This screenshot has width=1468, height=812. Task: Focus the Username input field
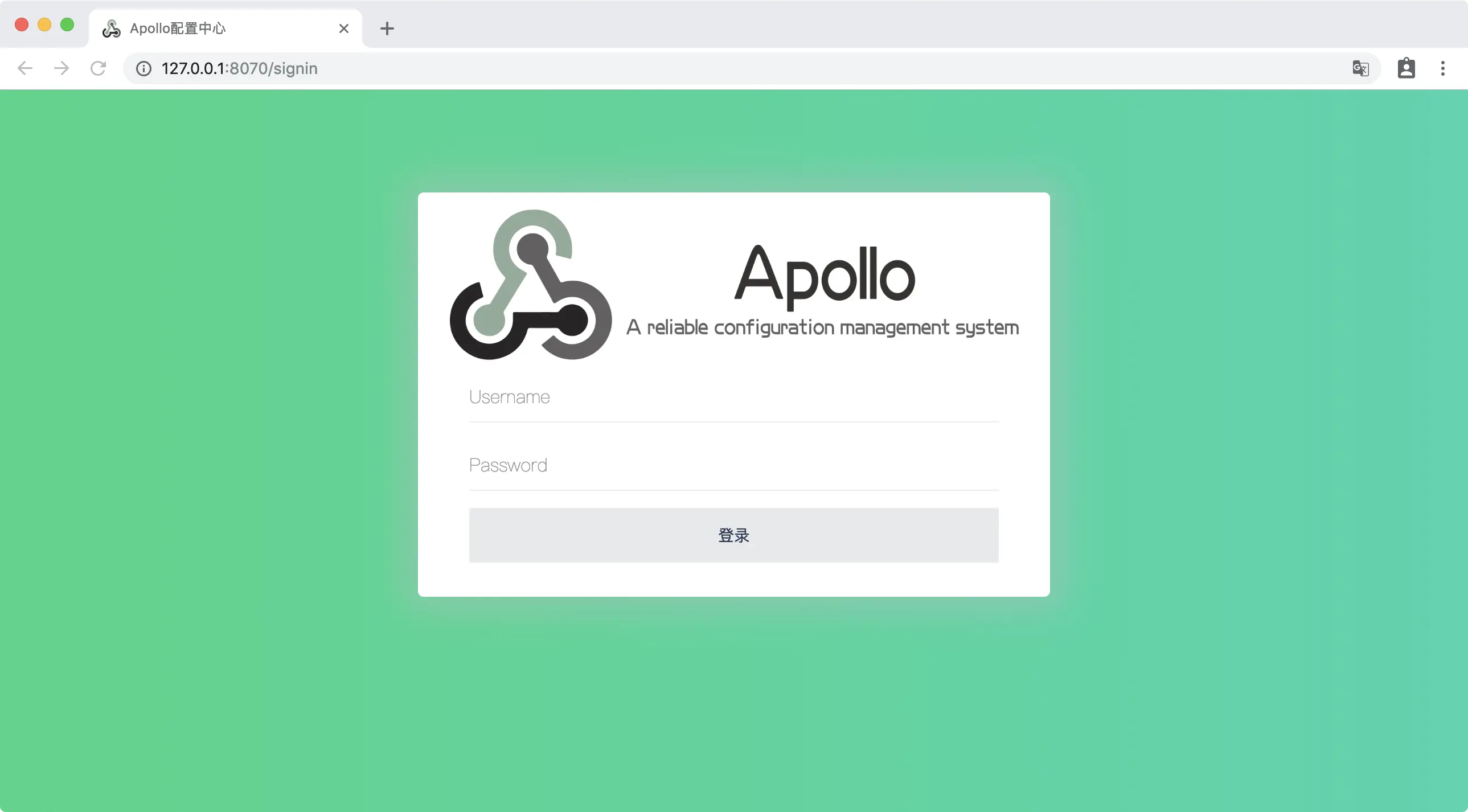tap(733, 397)
